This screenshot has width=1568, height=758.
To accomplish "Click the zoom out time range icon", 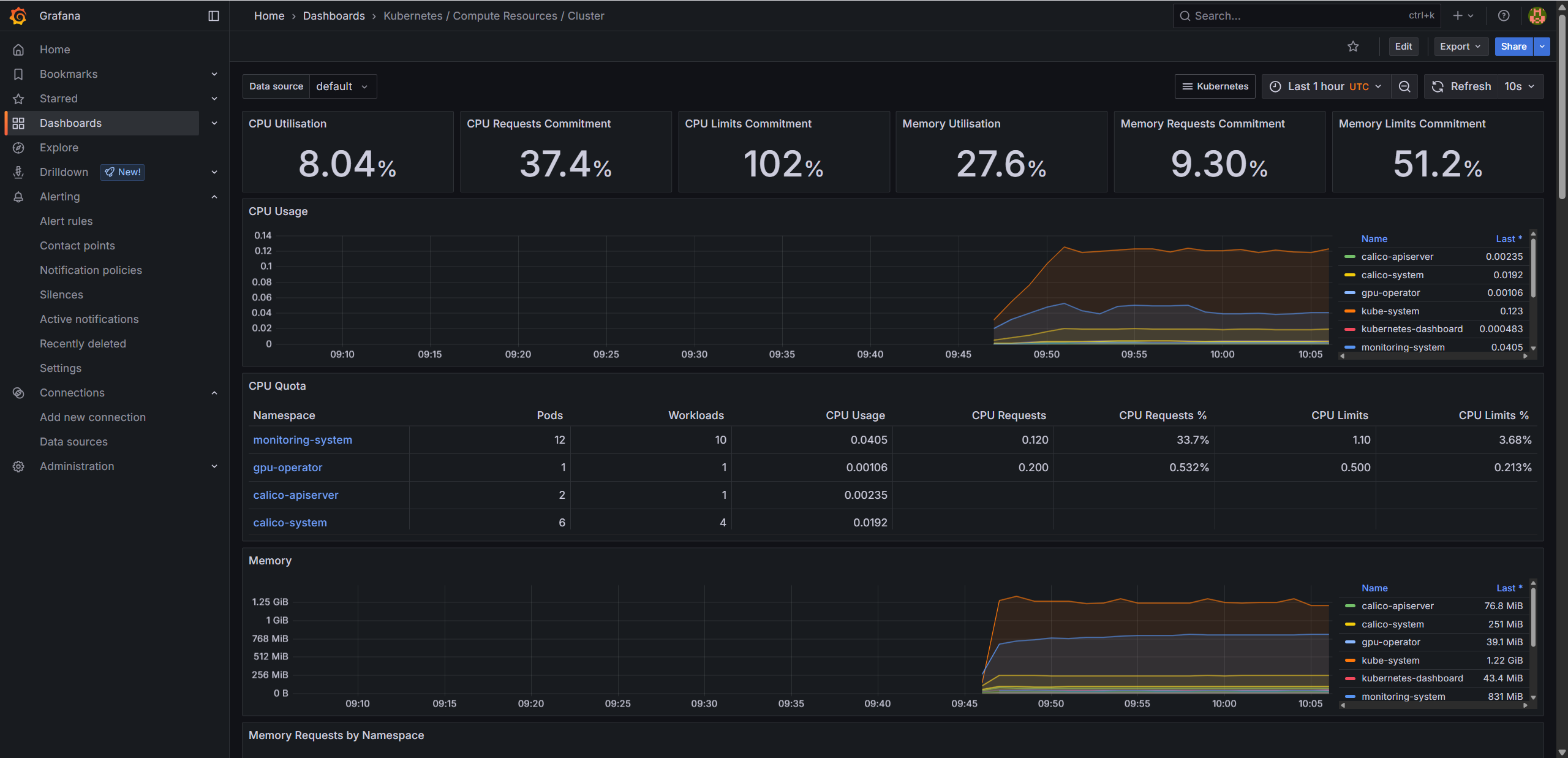I will [x=1404, y=86].
